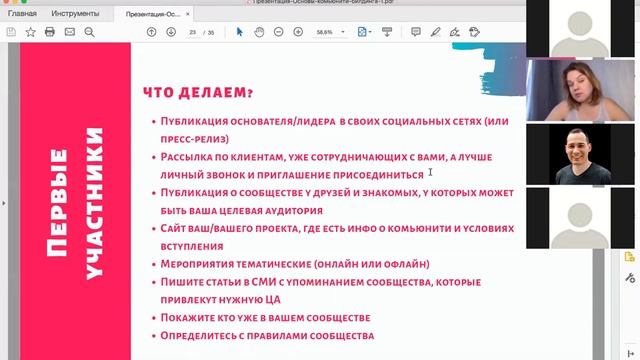The height and width of the screenshot is (360, 640).
Task: Click the bullet 'Рассылка по клиентам'
Action: 326,166
